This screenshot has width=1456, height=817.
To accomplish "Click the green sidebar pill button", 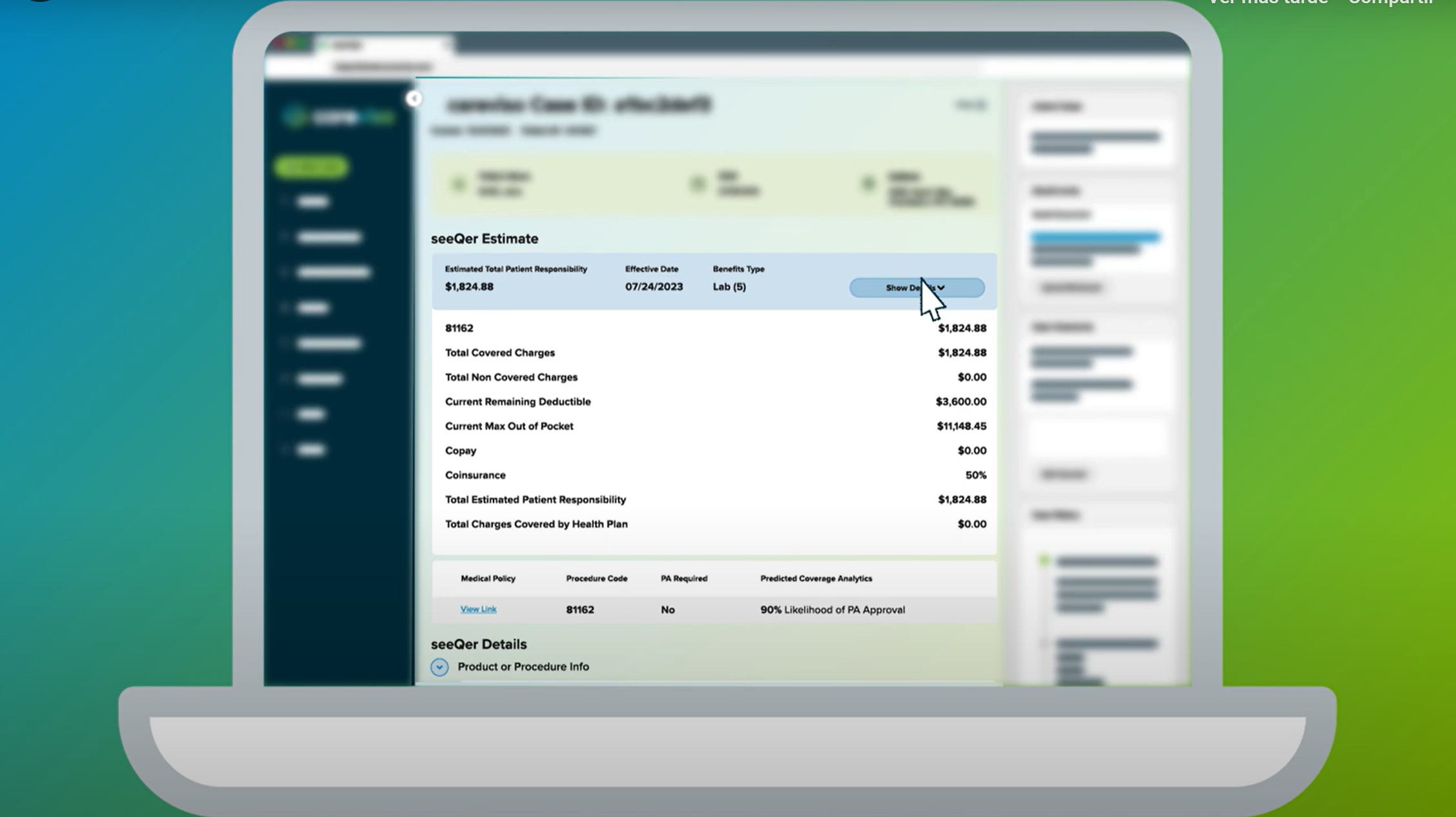I will (311, 167).
